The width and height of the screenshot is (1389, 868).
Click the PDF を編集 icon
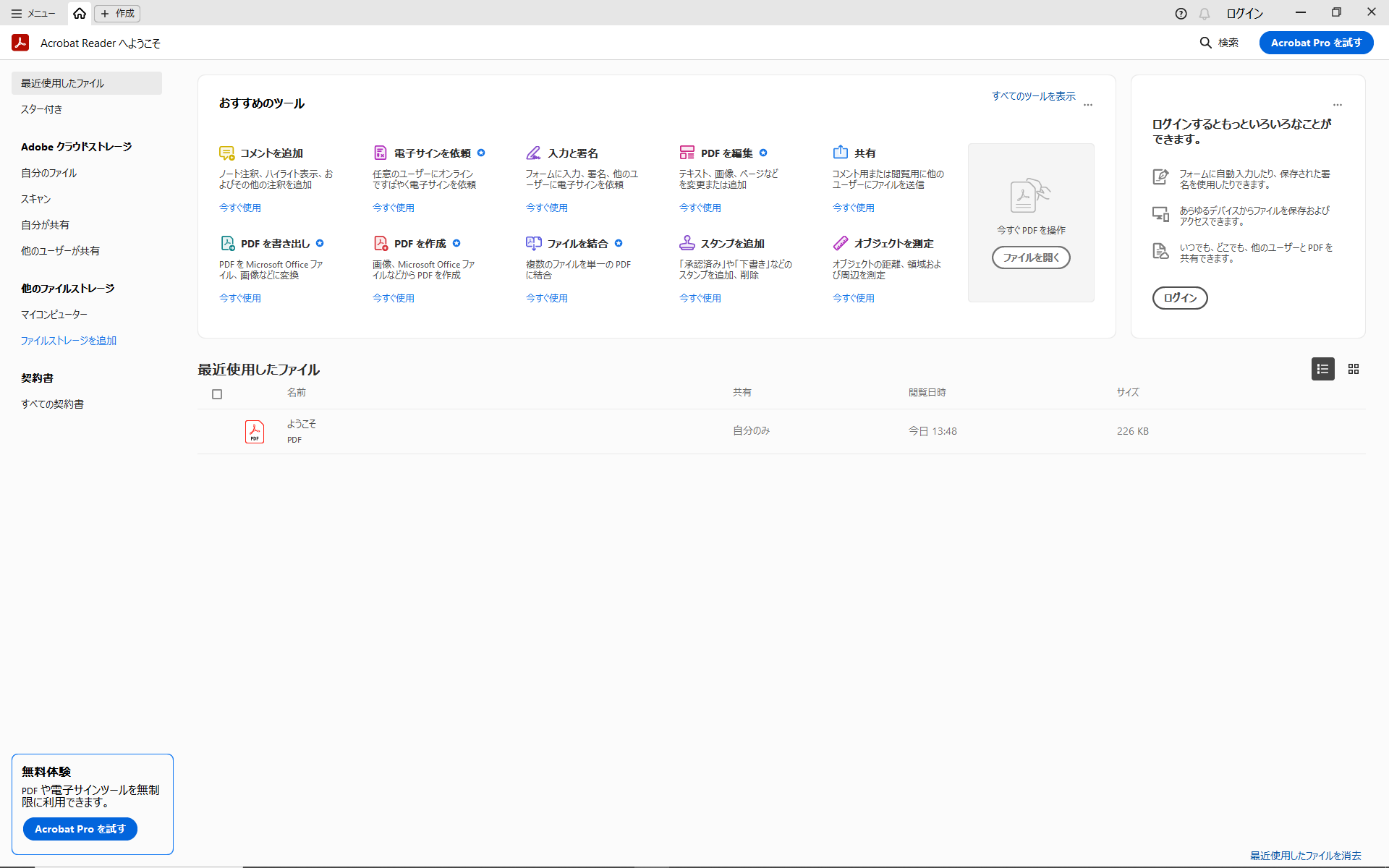pos(687,153)
